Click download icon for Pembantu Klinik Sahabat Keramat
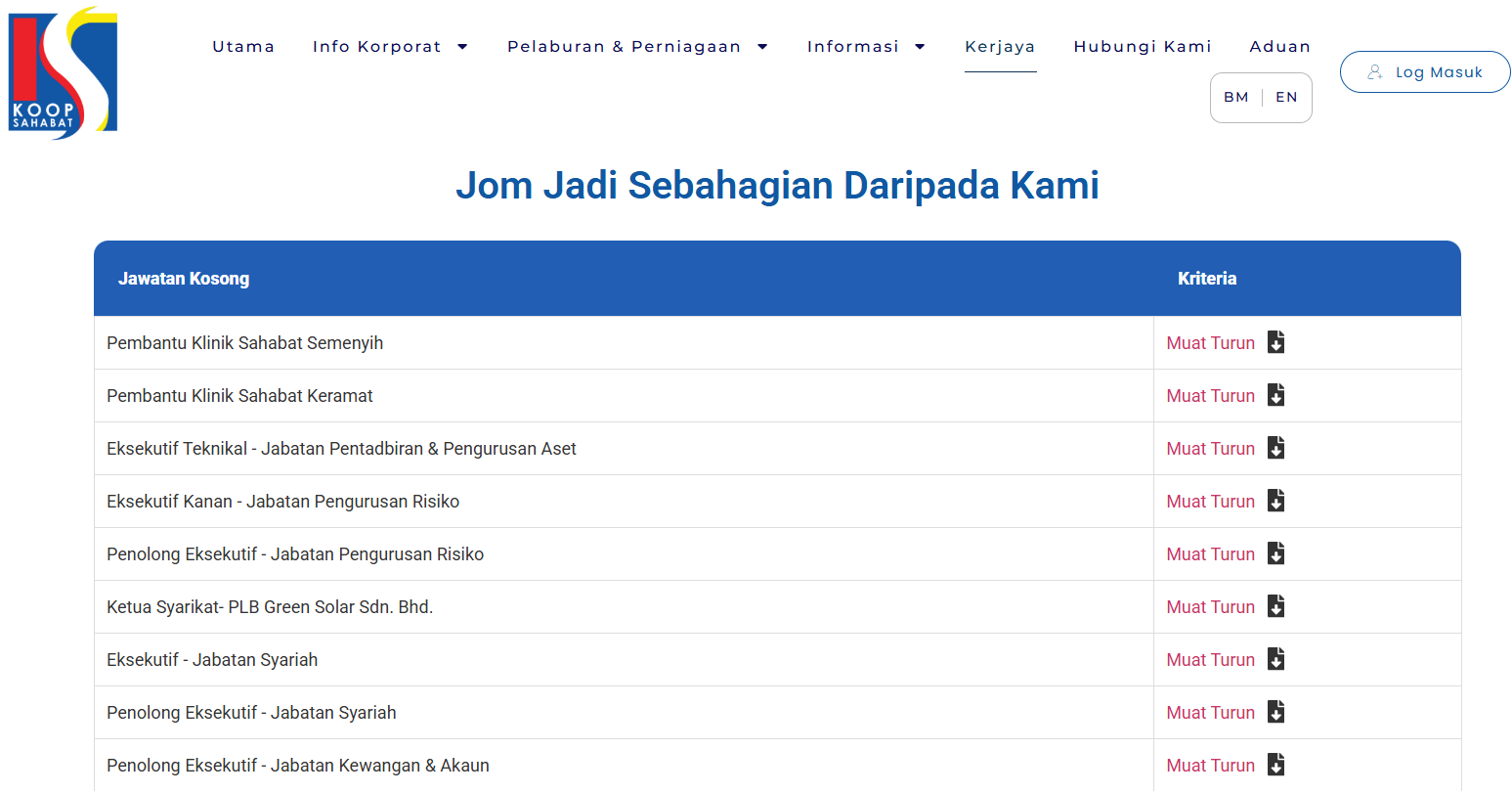Viewport: 1512px width, 794px height. (x=1275, y=395)
